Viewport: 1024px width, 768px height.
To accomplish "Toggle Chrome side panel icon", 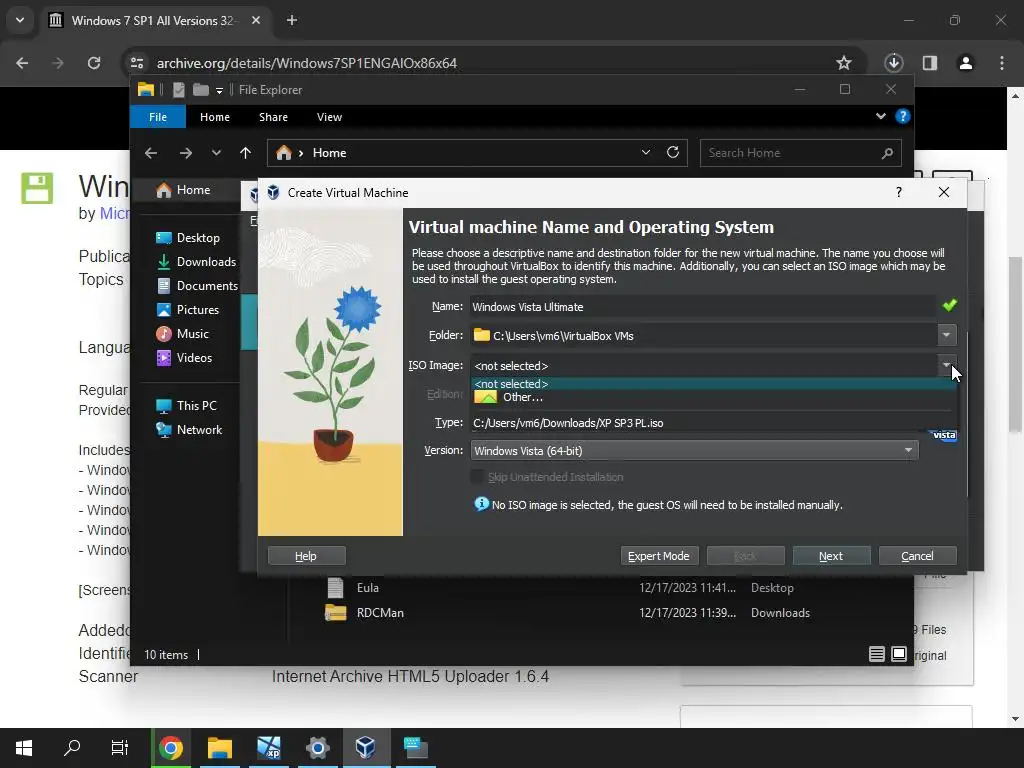I will coord(930,63).
